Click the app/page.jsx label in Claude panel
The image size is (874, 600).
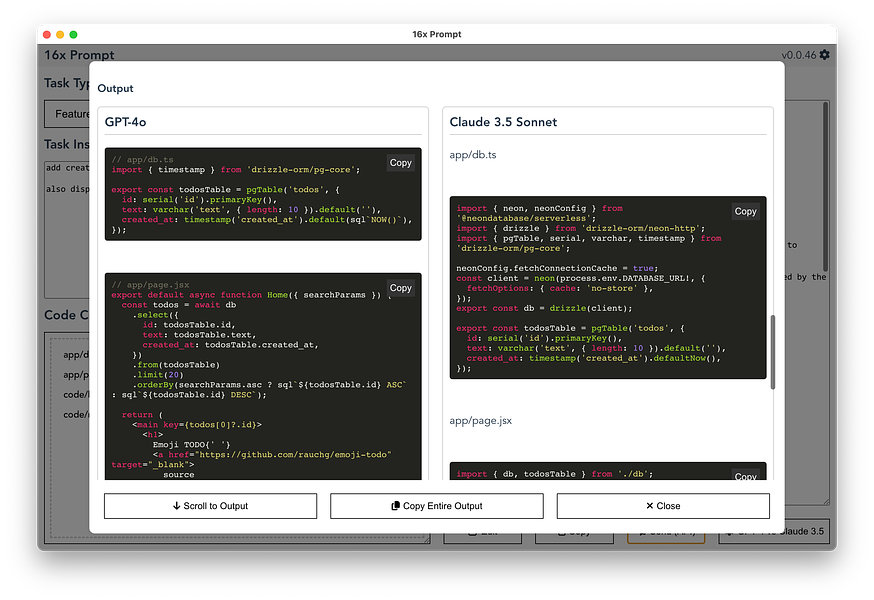pos(480,420)
